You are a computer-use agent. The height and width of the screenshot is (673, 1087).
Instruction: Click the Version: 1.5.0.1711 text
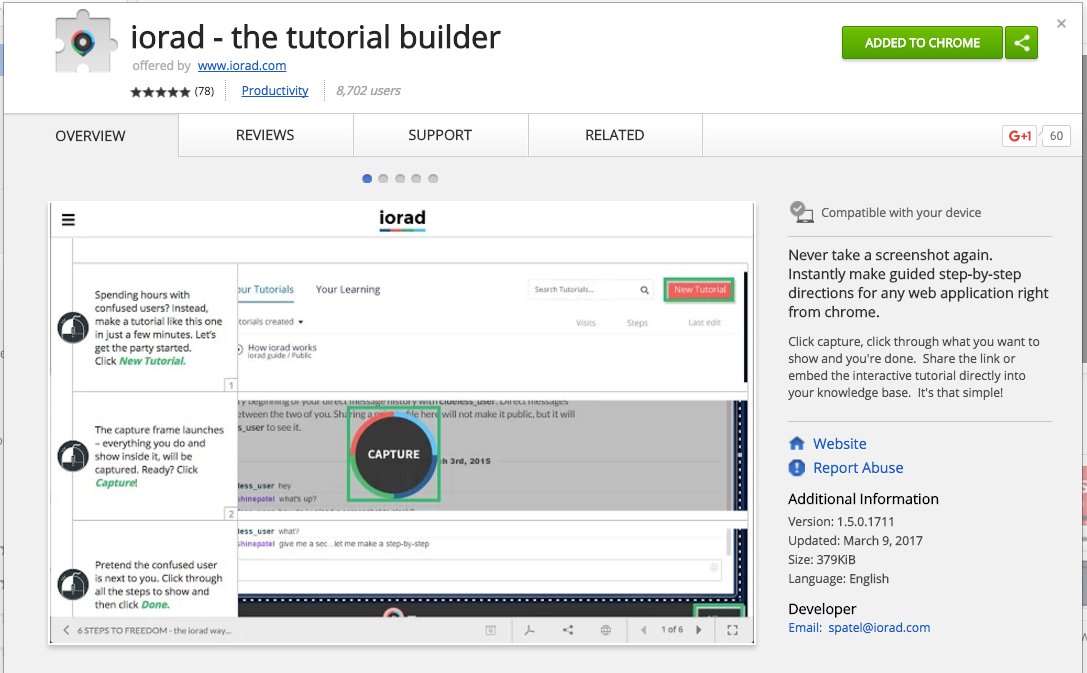click(841, 521)
